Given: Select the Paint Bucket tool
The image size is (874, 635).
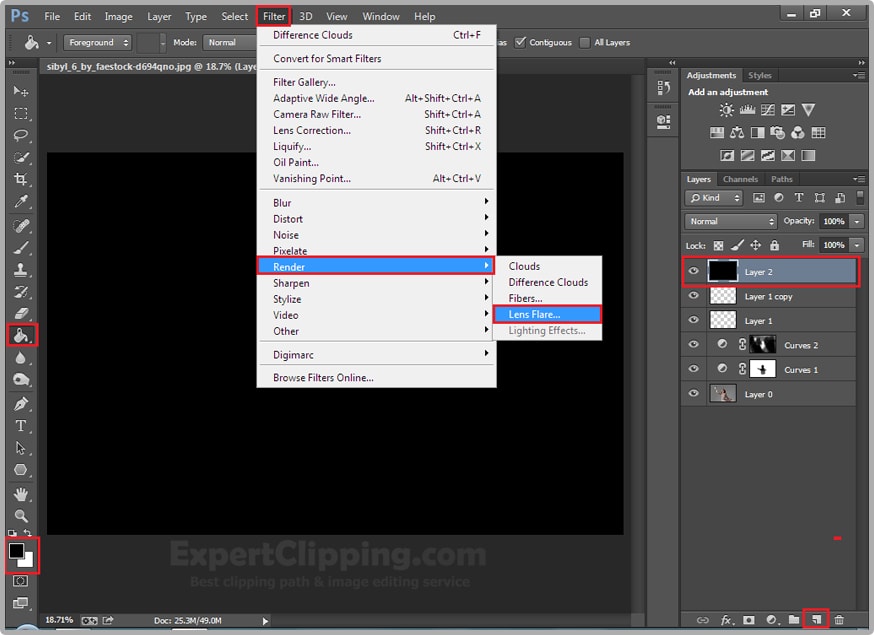Looking at the screenshot, I should [21, 336].
